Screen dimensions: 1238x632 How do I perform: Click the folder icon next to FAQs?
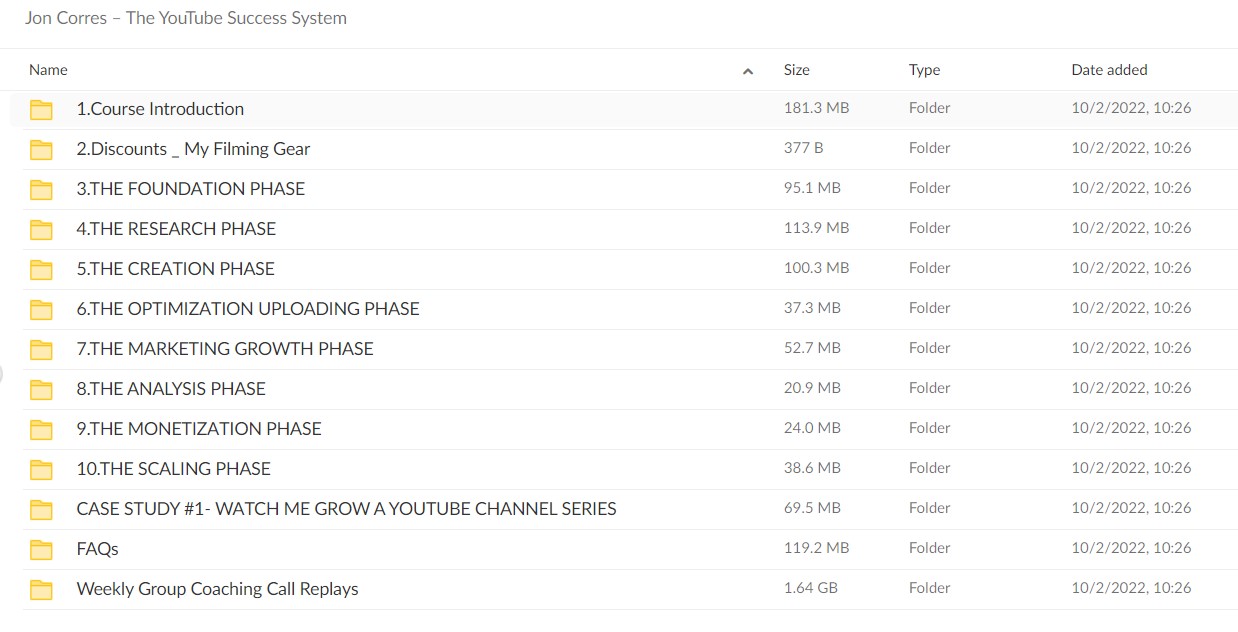tap(41, 550)
